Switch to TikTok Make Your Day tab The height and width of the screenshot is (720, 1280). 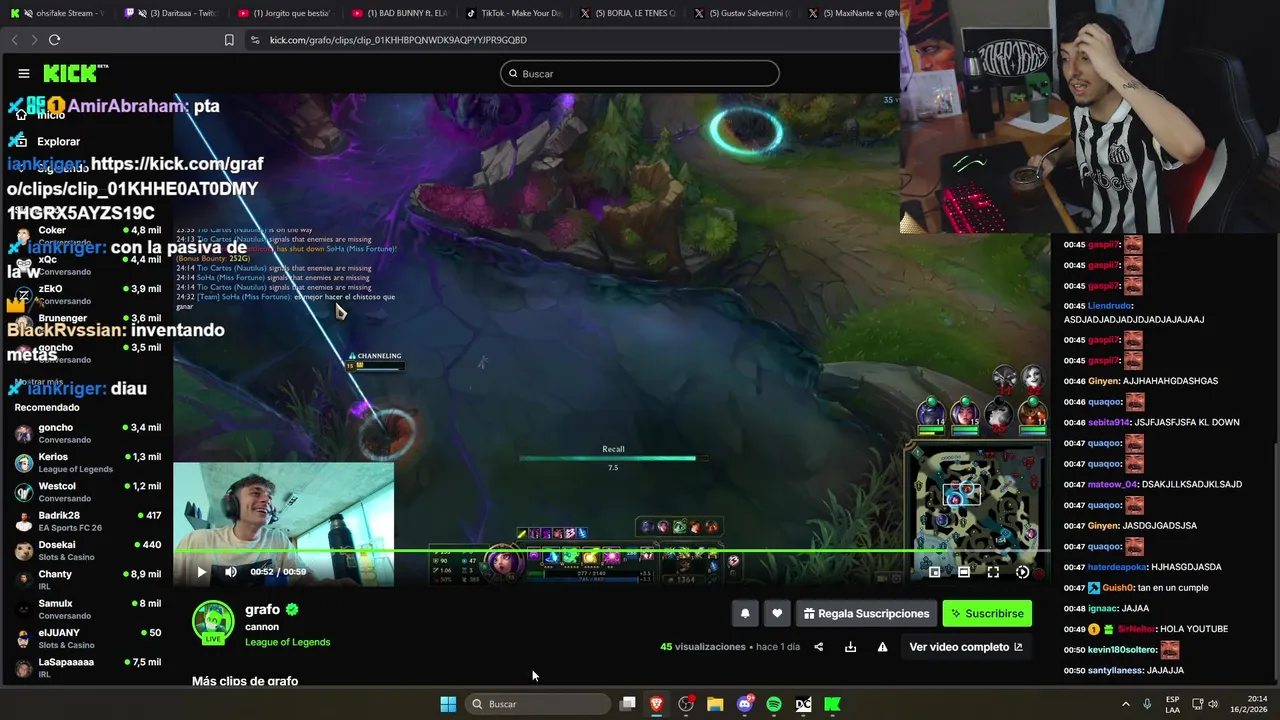click(514, 13)
